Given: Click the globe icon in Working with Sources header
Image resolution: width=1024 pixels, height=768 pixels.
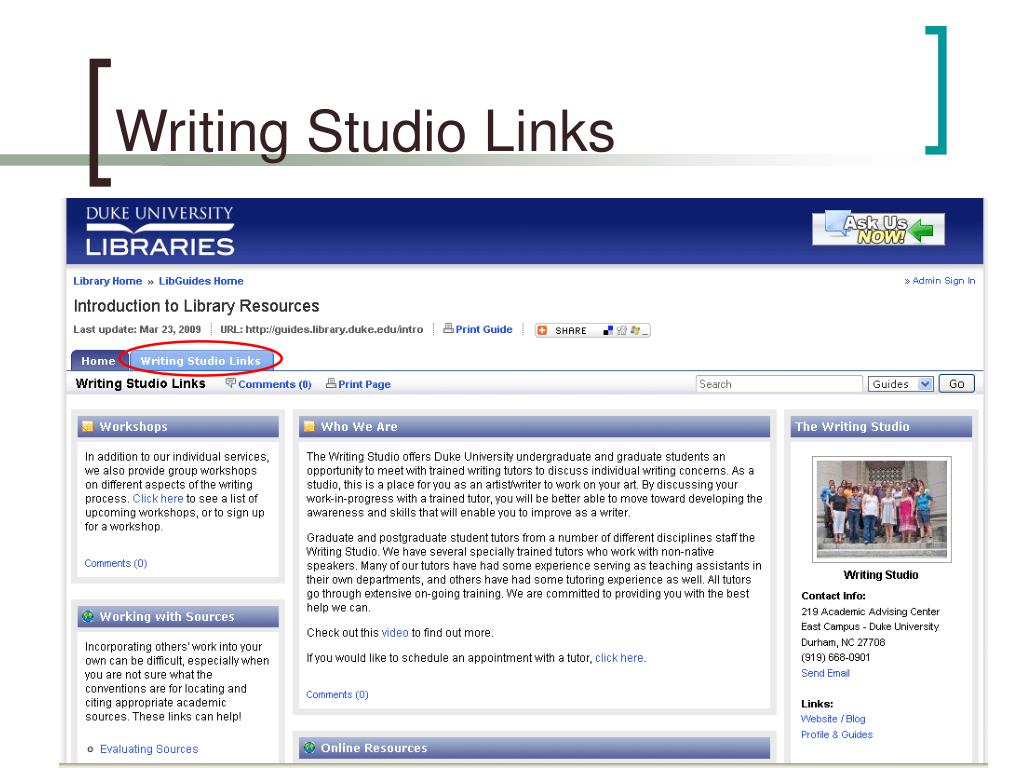Looking at the screenshot, I should [x=88, y=616].
